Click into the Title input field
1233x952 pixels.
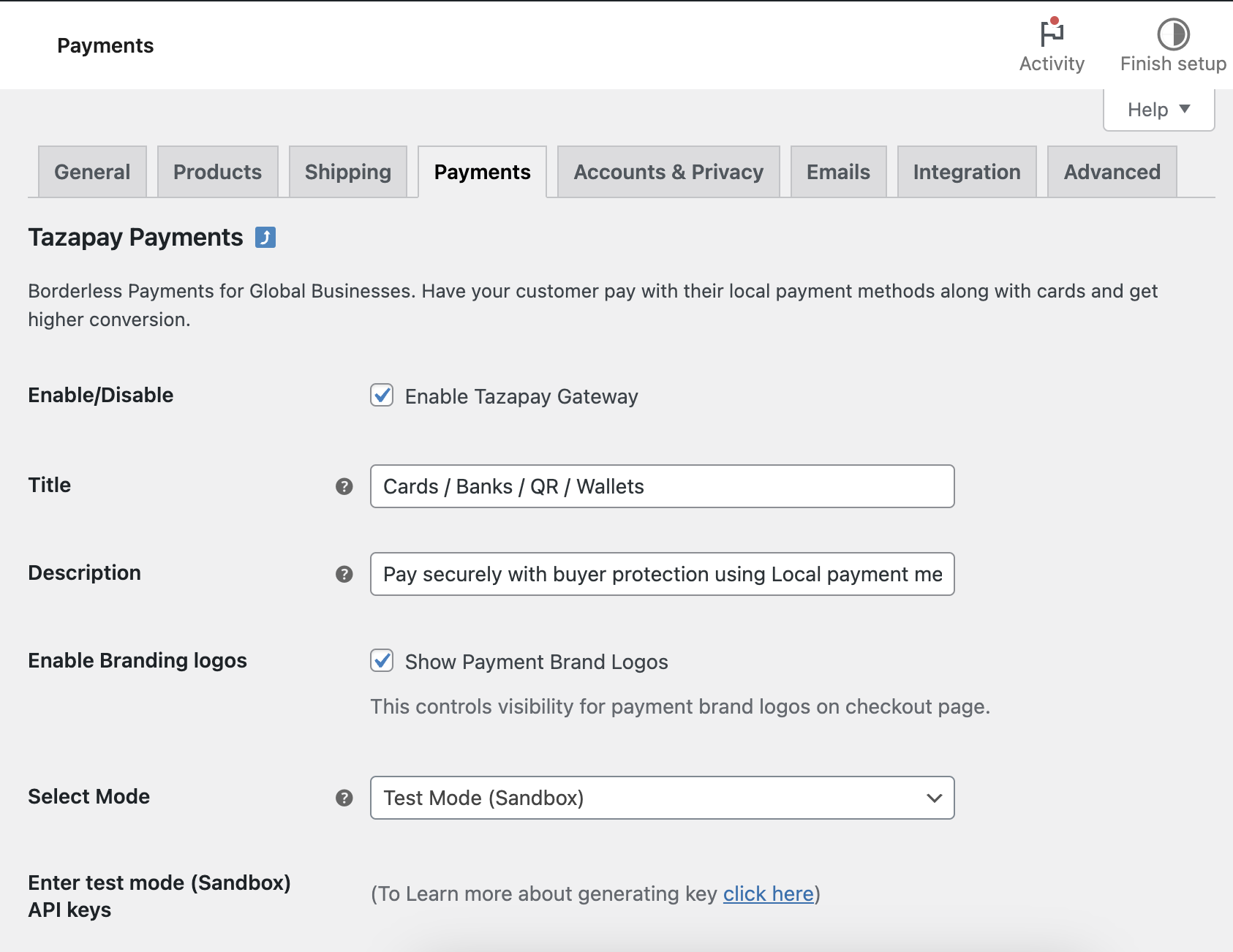(x=663, y=486)
